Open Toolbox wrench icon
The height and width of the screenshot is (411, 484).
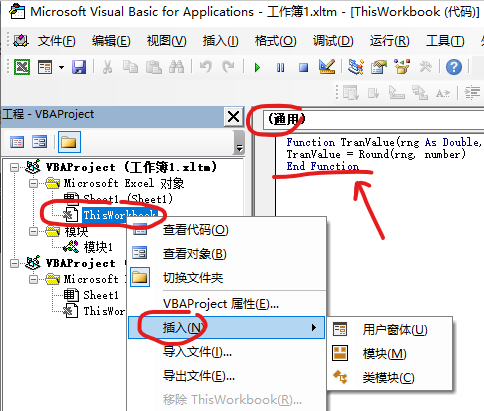pyautogui.click(x=425, y=67)
